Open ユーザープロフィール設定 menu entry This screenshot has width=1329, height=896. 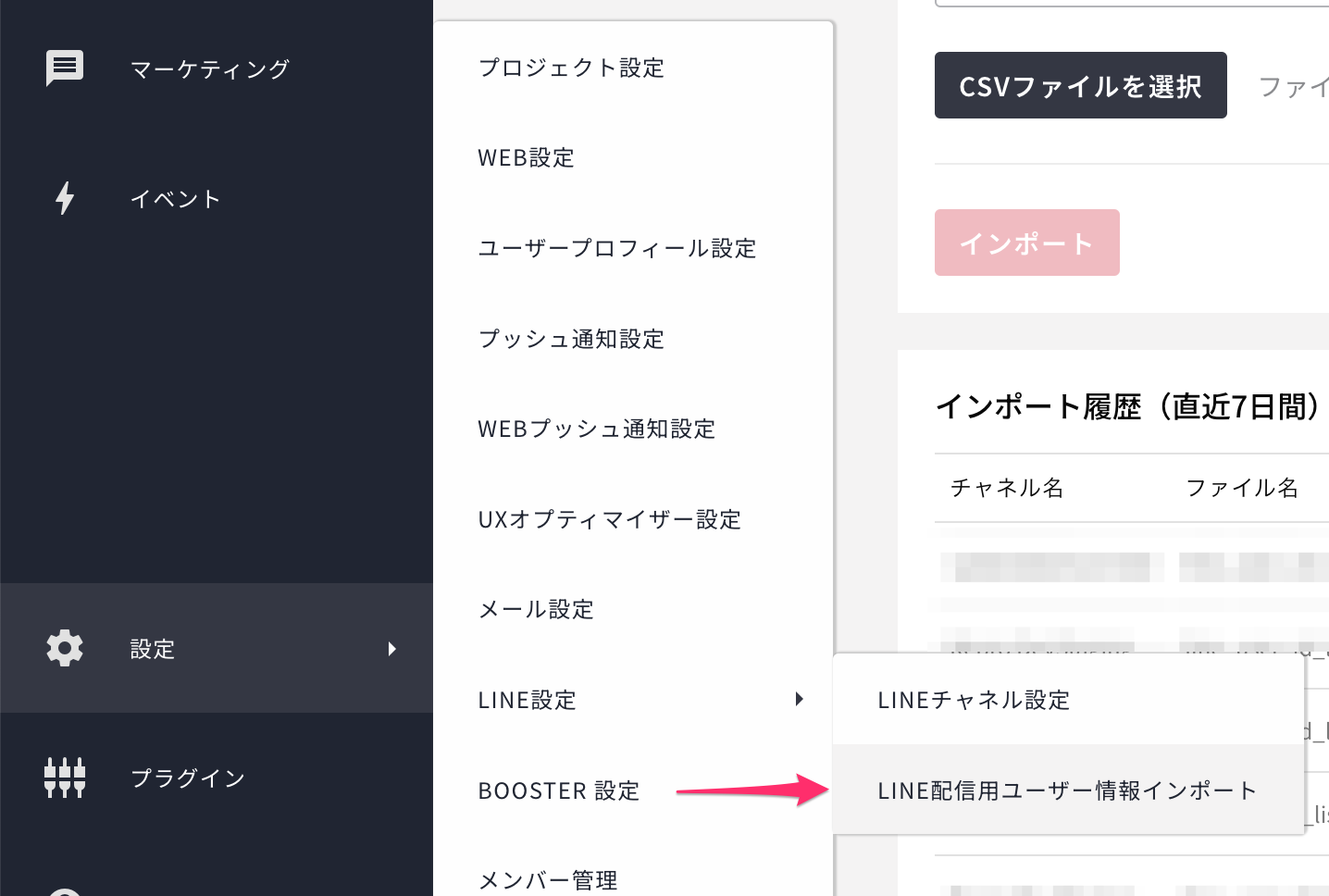(616, 249)
